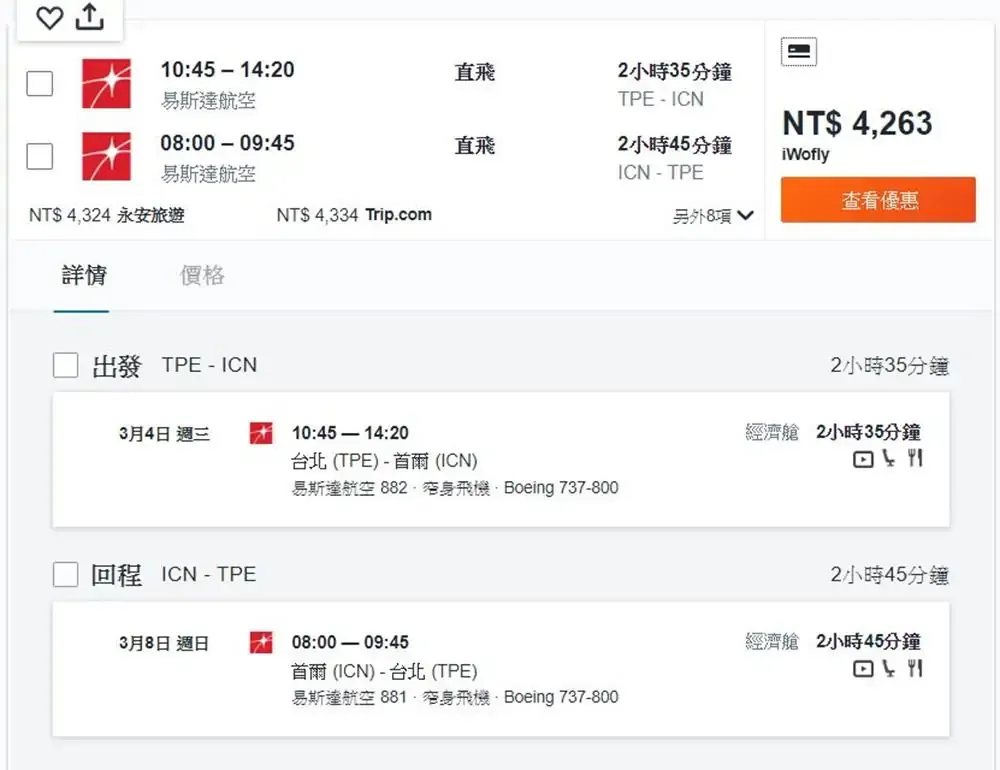1000x770 pixels.
Task: Click the in-flight entertainment icon for flight 881
Action: [862, 668]
